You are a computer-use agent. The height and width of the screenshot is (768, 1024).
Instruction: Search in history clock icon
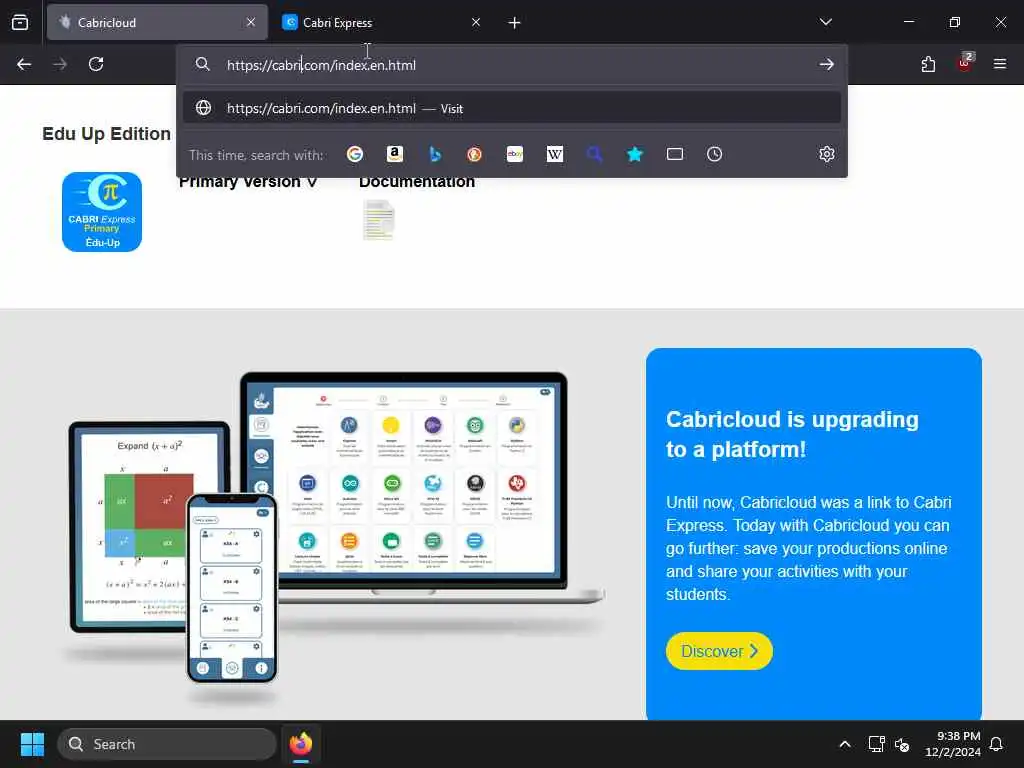click(x=714, y=154)
